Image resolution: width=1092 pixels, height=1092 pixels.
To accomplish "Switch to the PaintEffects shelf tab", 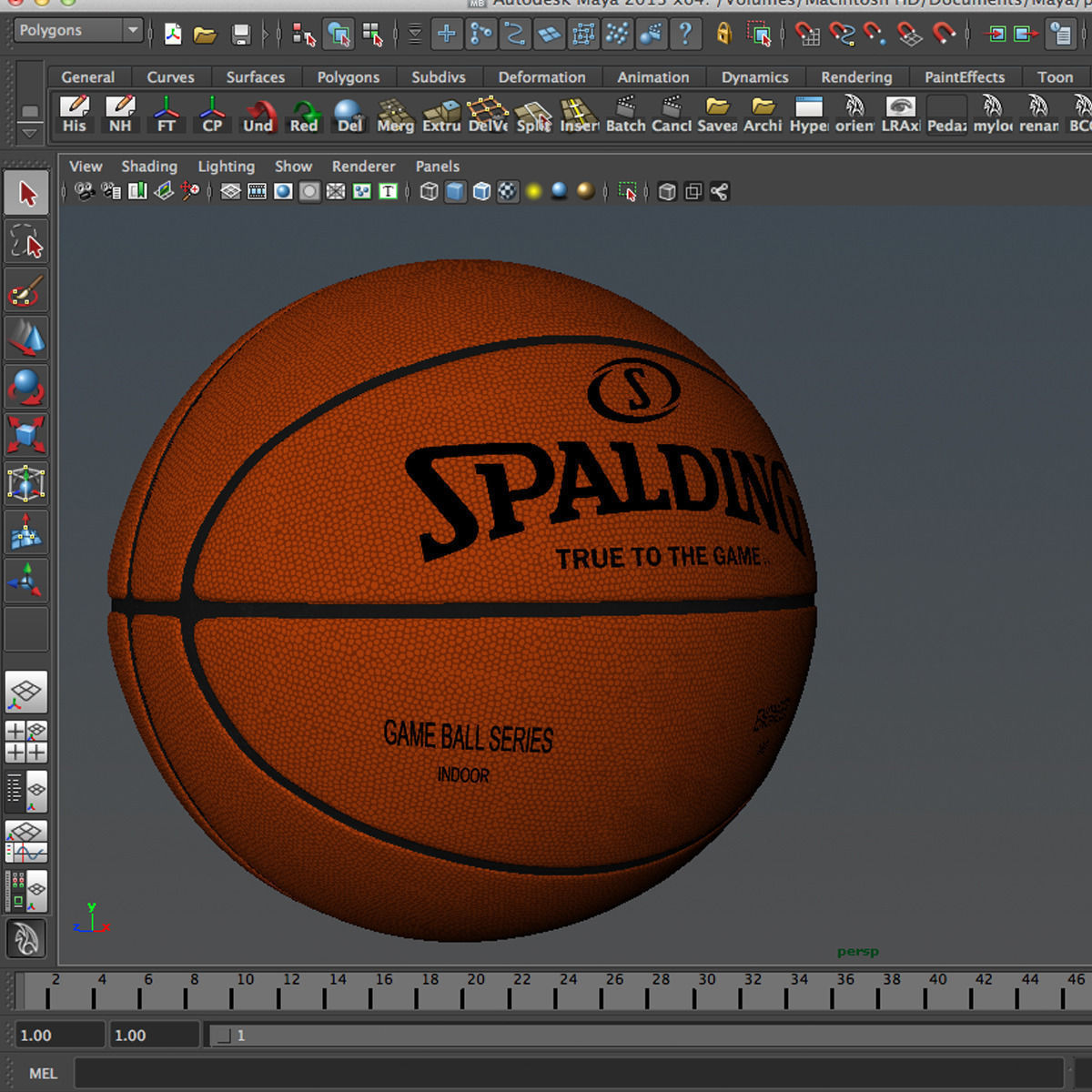I will (965, 77).
